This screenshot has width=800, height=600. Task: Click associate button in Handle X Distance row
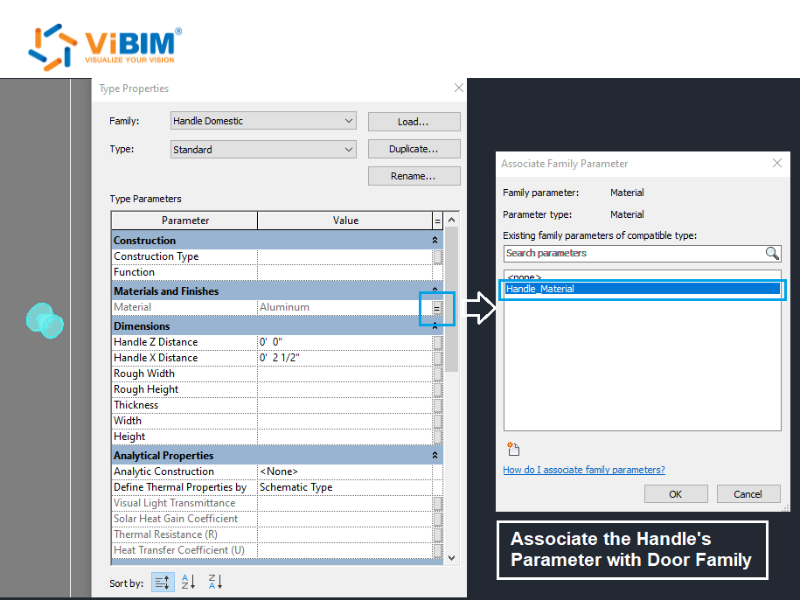(437, 358)
